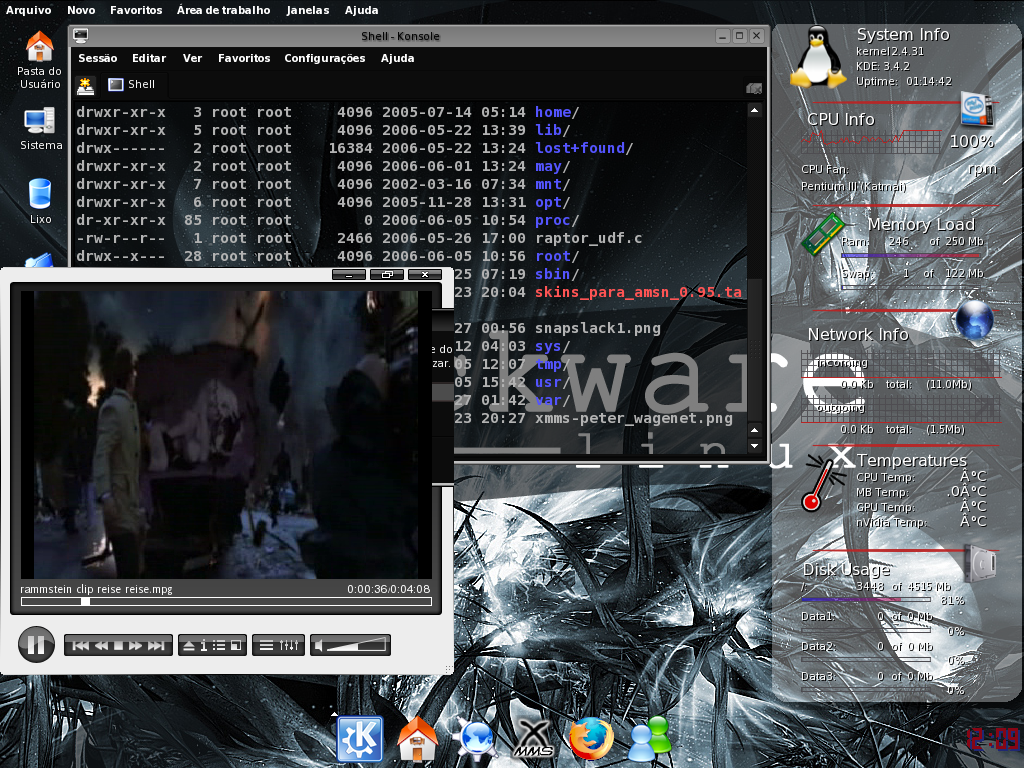Mute audio with the speaker icon
The height and width of the screenshot is (768, 1024).
(x=318, y=646)
